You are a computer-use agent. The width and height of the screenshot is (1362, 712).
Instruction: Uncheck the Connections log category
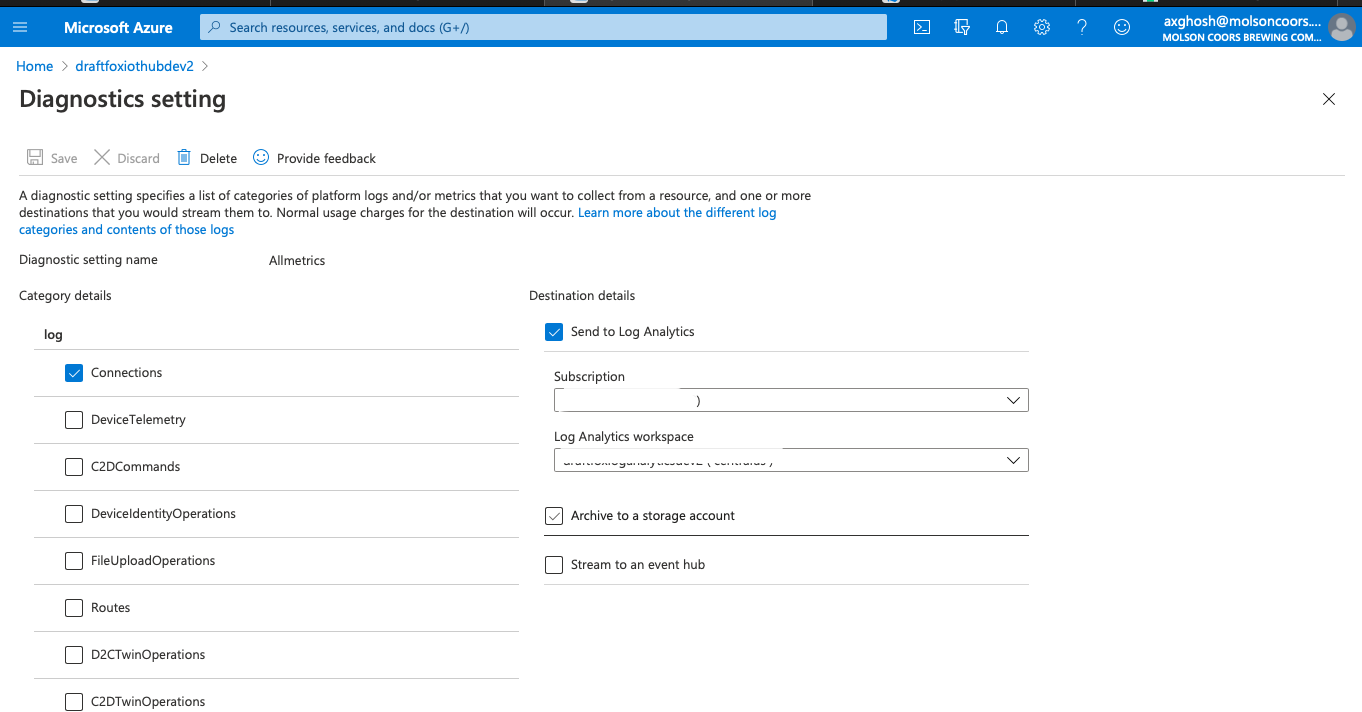point(74,373)
